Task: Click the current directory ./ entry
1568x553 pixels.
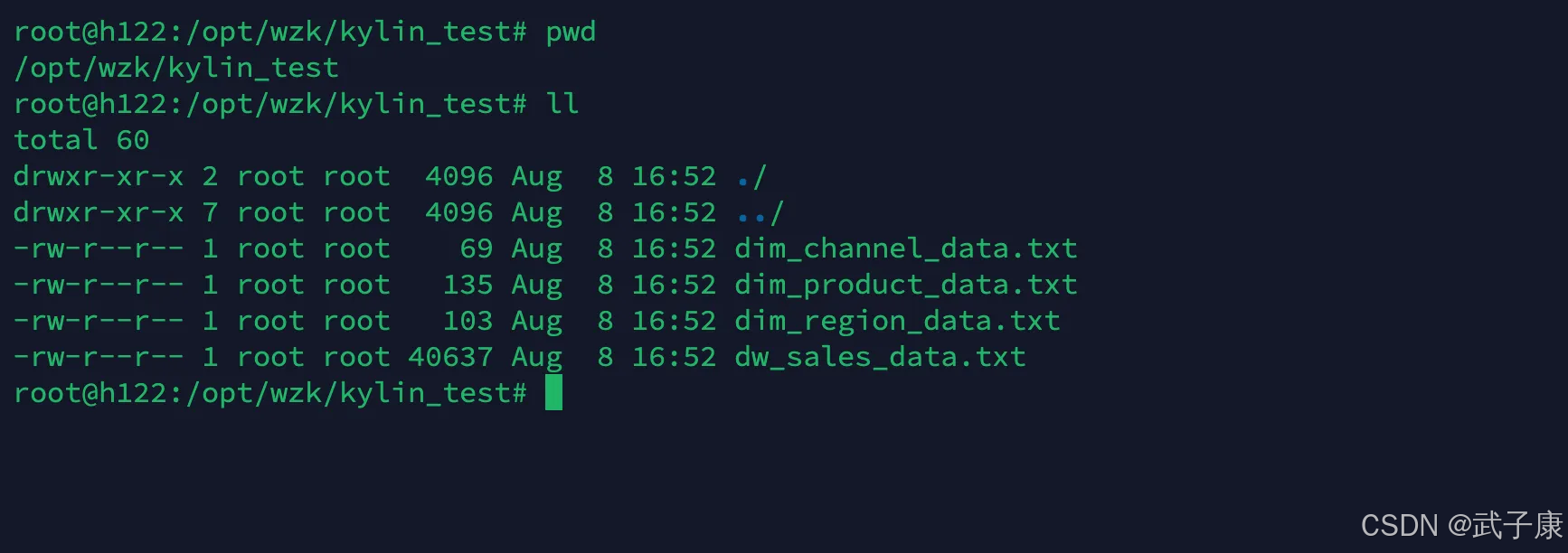Action: [751, 176]
